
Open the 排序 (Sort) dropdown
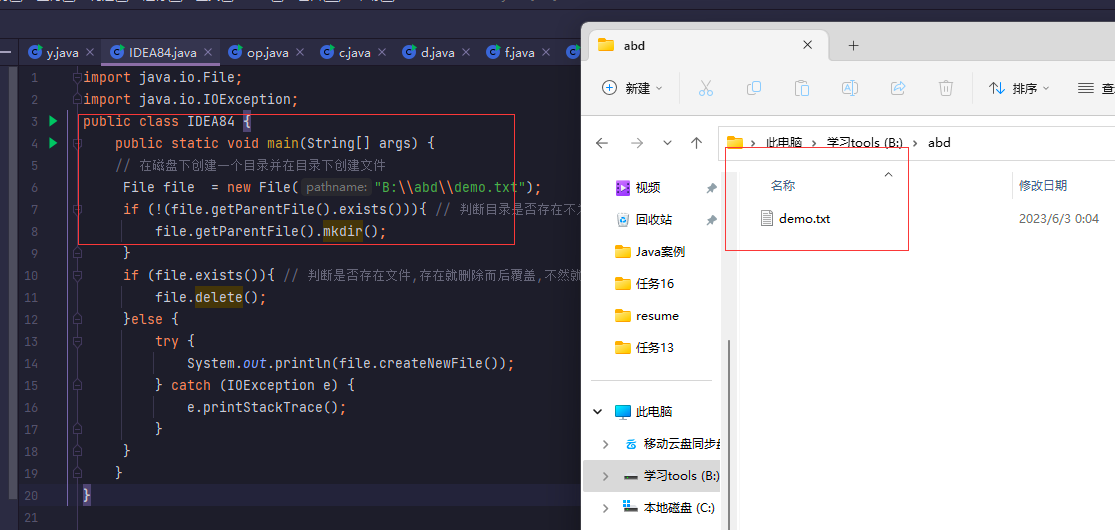1019,88
